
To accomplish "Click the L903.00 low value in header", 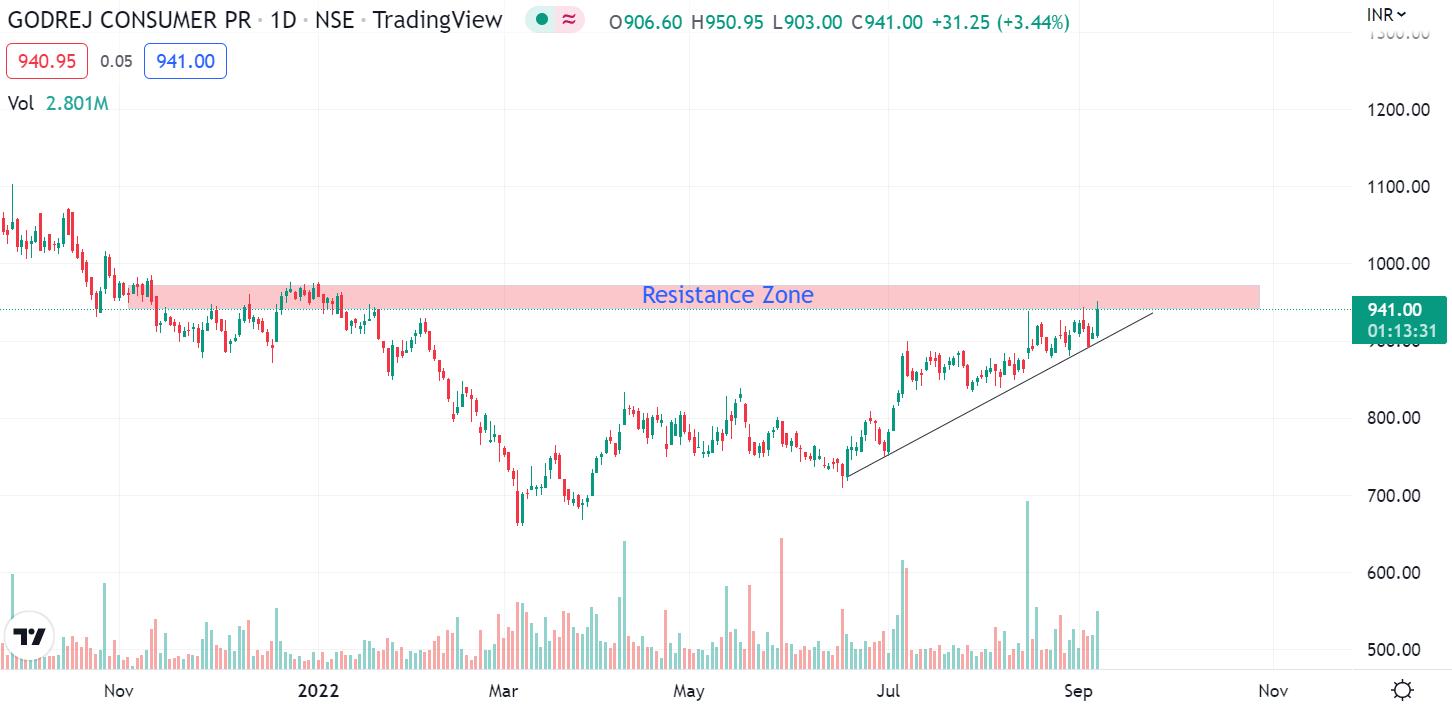I will pyautogui.click(x=809, y=21).
